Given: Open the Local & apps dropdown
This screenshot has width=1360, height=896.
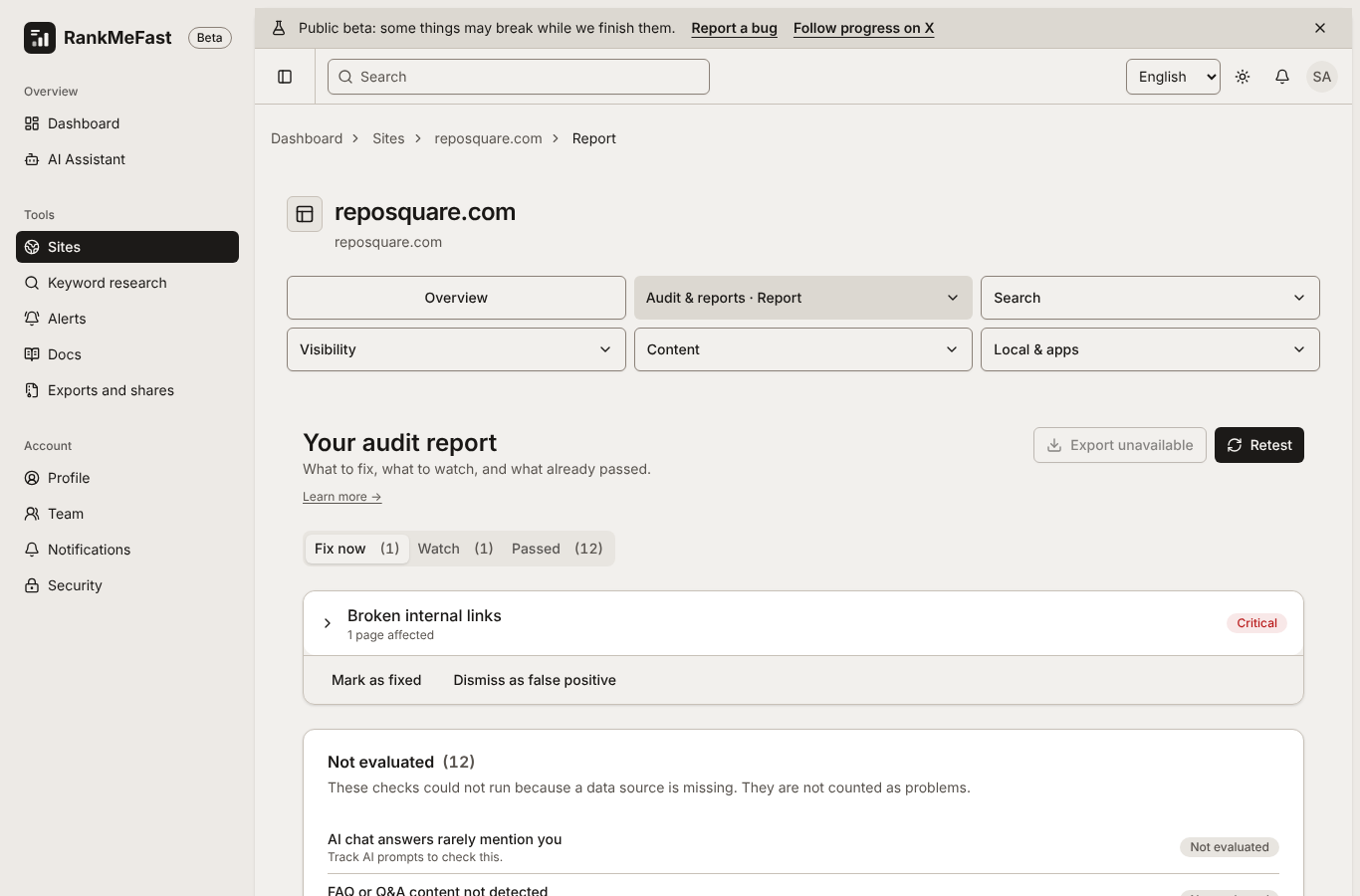Looking at the screenshot, I should point(1150,349).
